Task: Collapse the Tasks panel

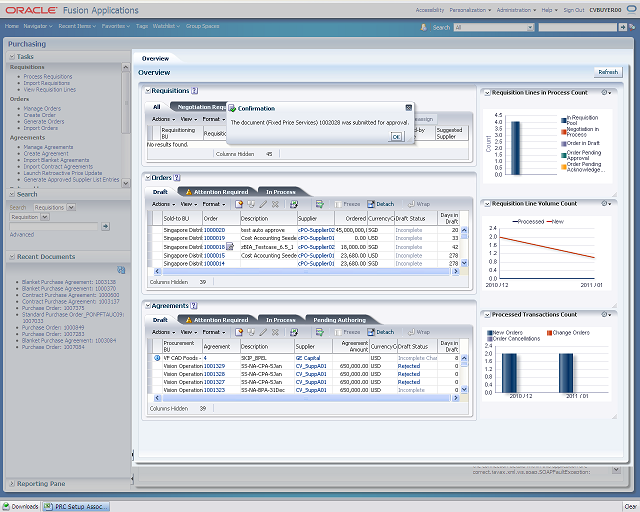Action: [12, 57]
